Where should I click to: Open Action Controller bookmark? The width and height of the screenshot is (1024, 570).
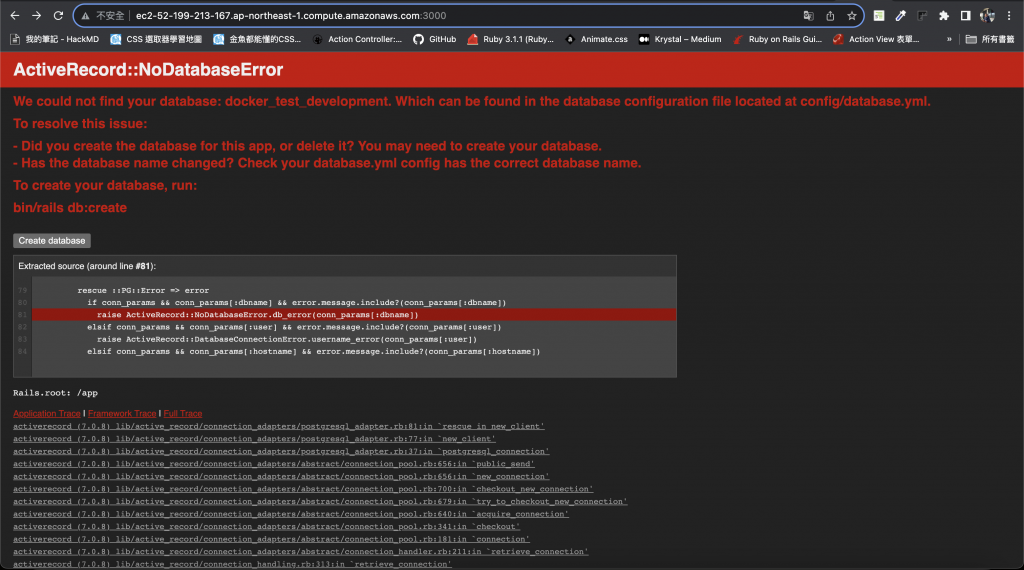click(x=357, y=39)
